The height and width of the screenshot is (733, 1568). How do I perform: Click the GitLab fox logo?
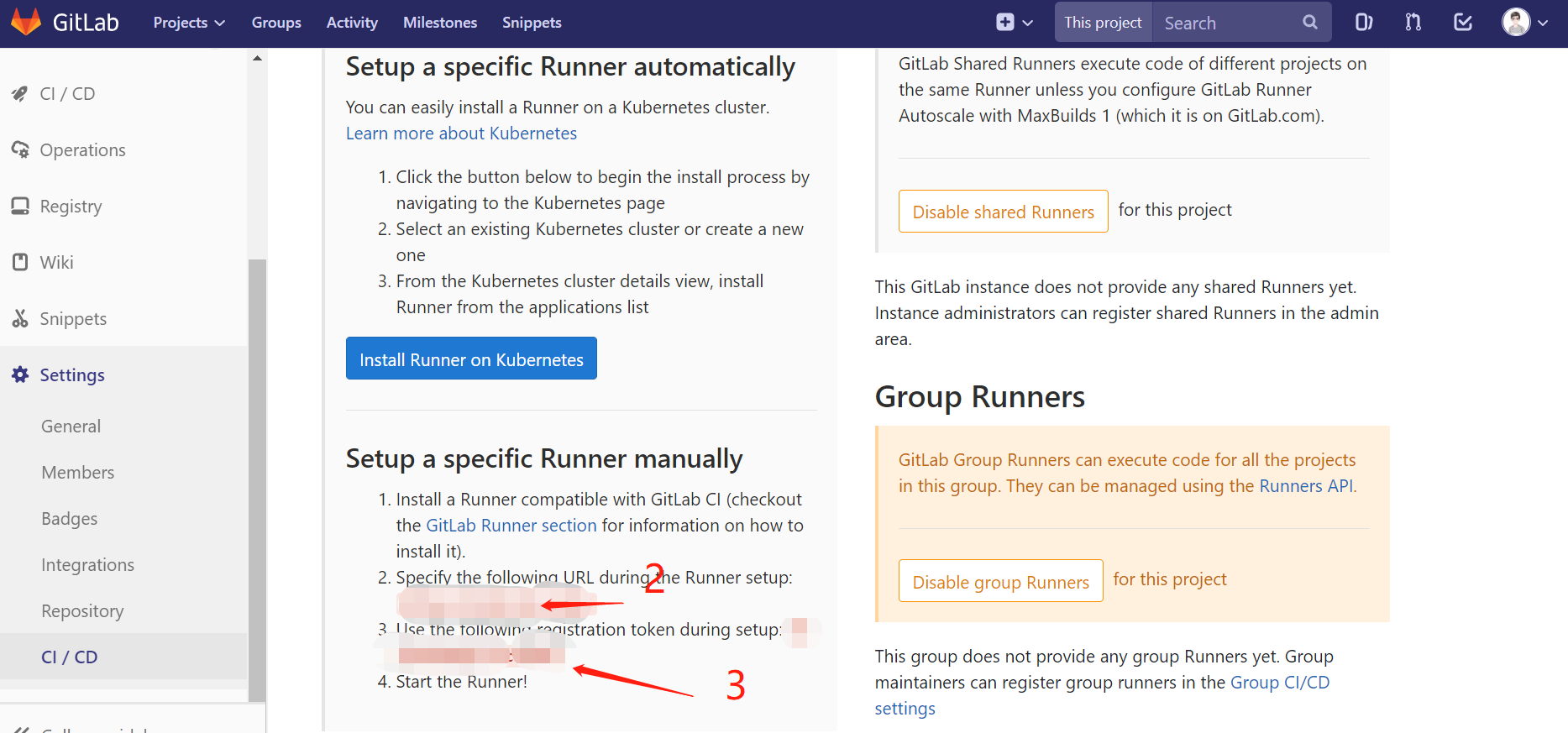pyautogui.click(x=25, y=23)
